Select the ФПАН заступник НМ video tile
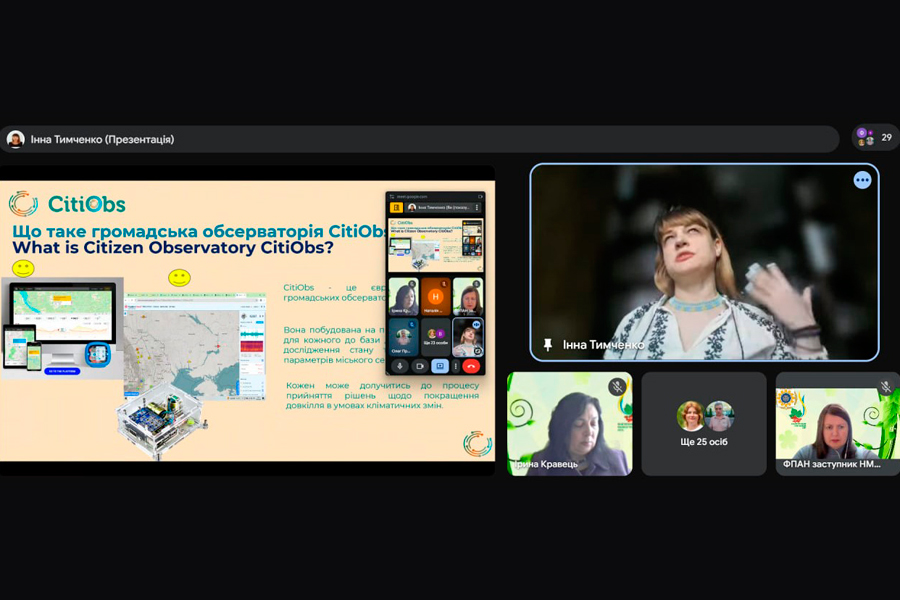This screenshot has width=900, height=600. 837,424
